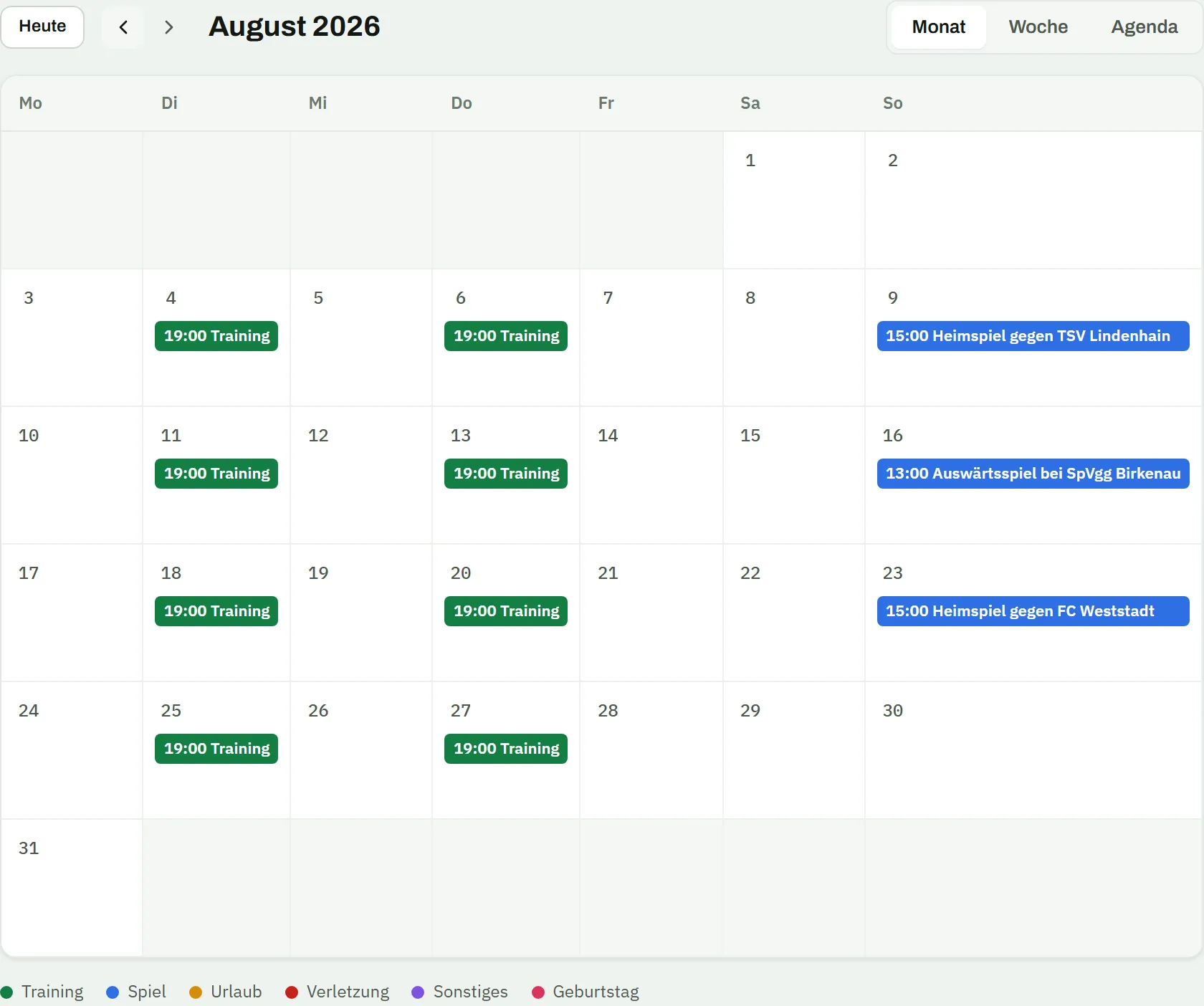Open the 19:00 Training event on August 4
The height and width of the screenshot is (1006, 1204).
click(x=216, y=336)
